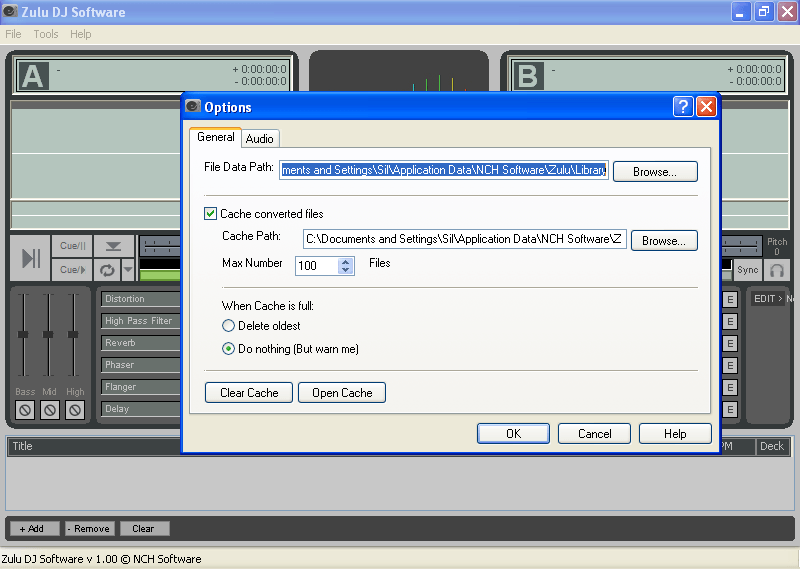
Task: Kill the Bass band with its mute icon
Action: [25, 410]
